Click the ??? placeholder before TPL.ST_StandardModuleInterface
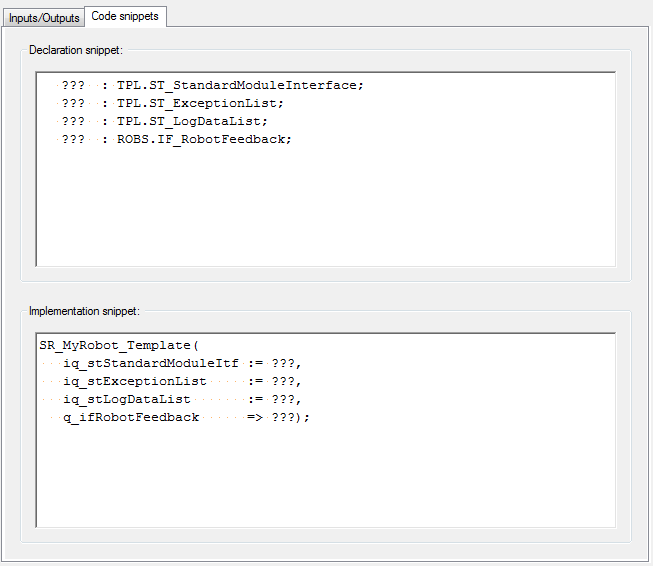 pyautogui.click(x=73, y=86)
